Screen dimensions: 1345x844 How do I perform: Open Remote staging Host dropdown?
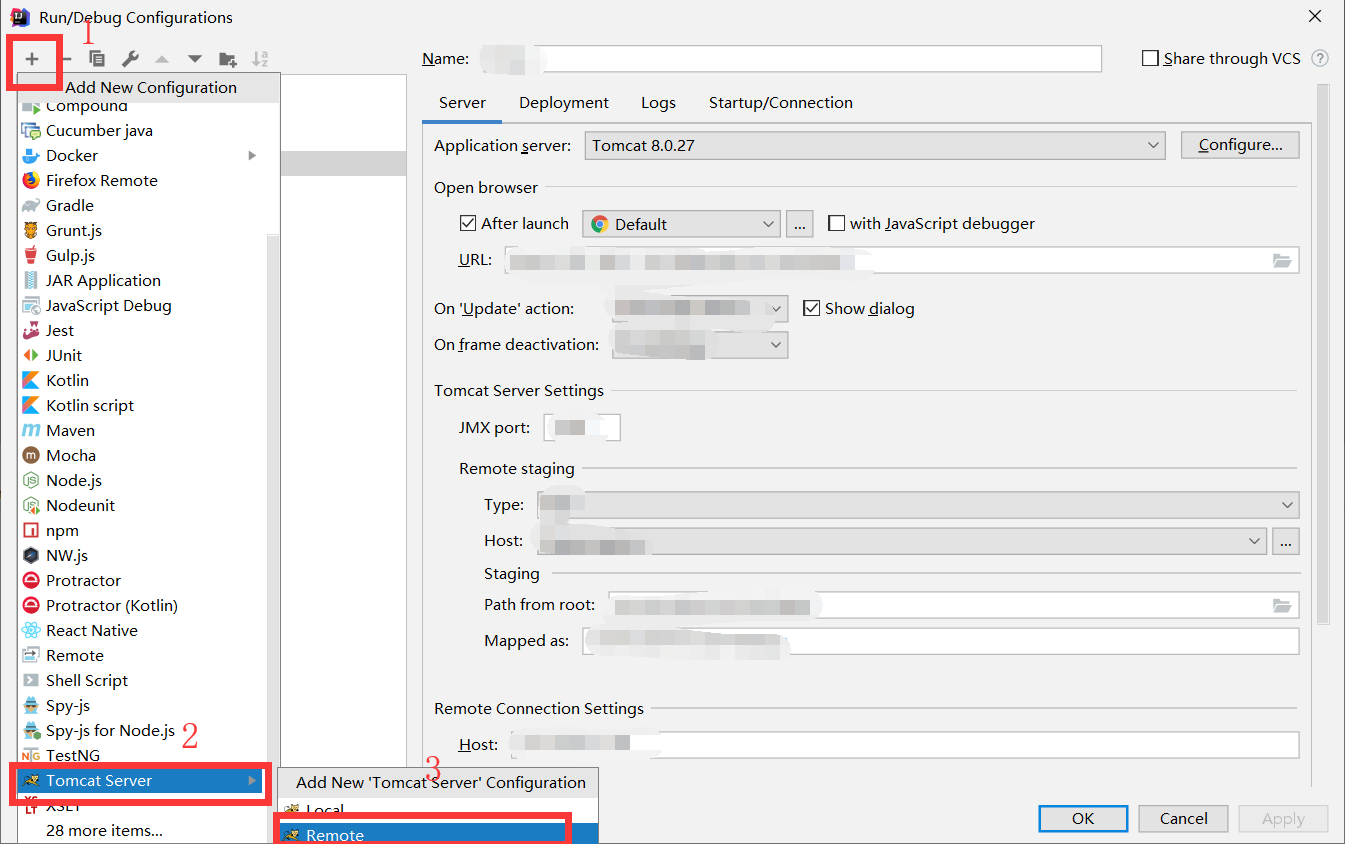(x=902, y=541)
